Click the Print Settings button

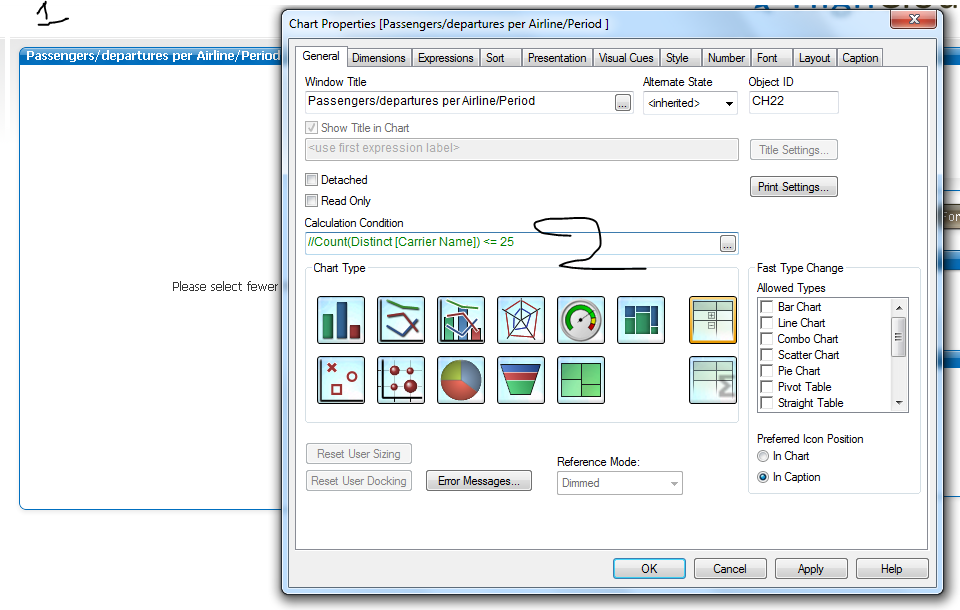click(x=793, y=187)
